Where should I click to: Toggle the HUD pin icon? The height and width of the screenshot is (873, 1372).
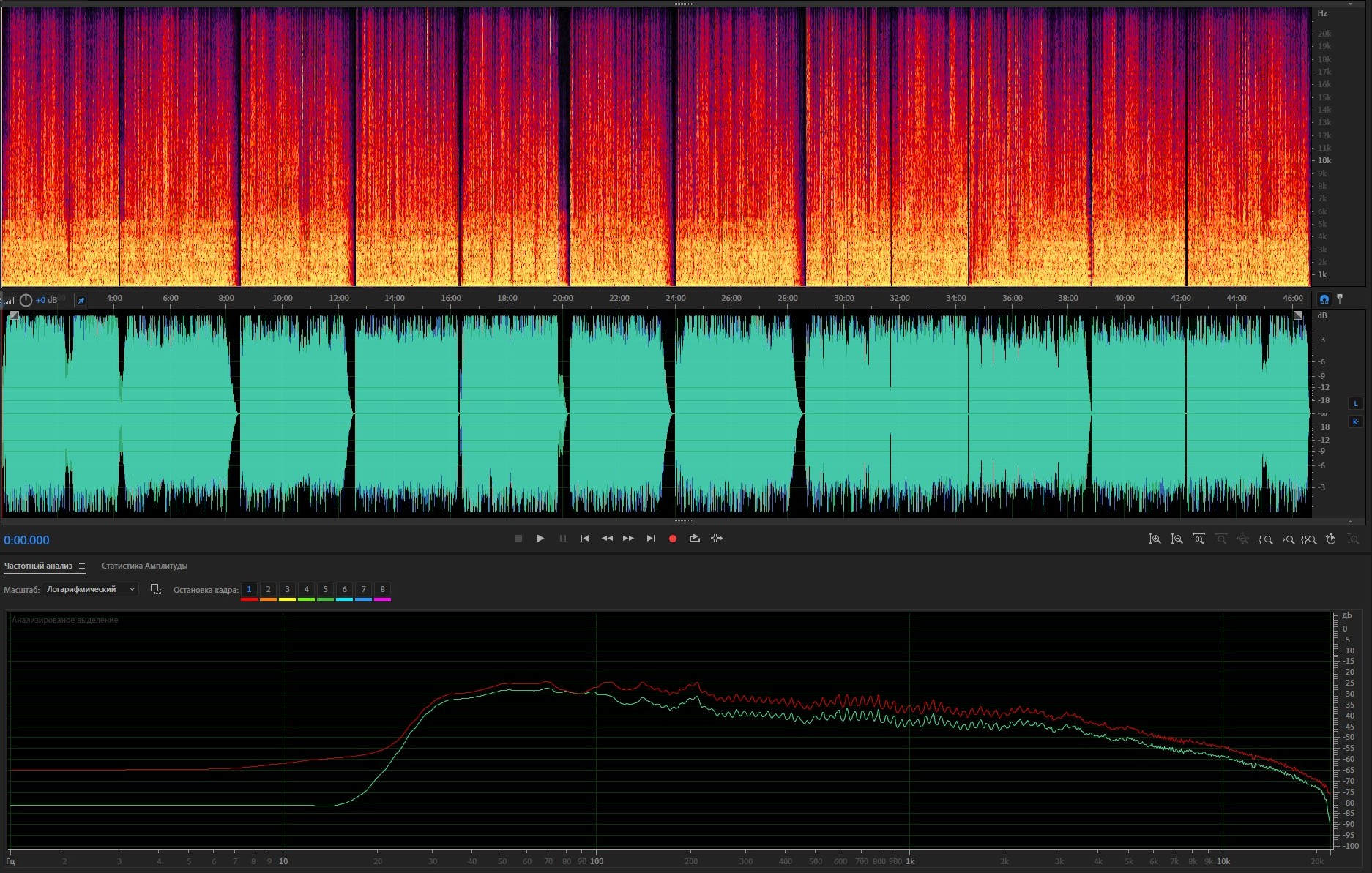pos(81,300)
